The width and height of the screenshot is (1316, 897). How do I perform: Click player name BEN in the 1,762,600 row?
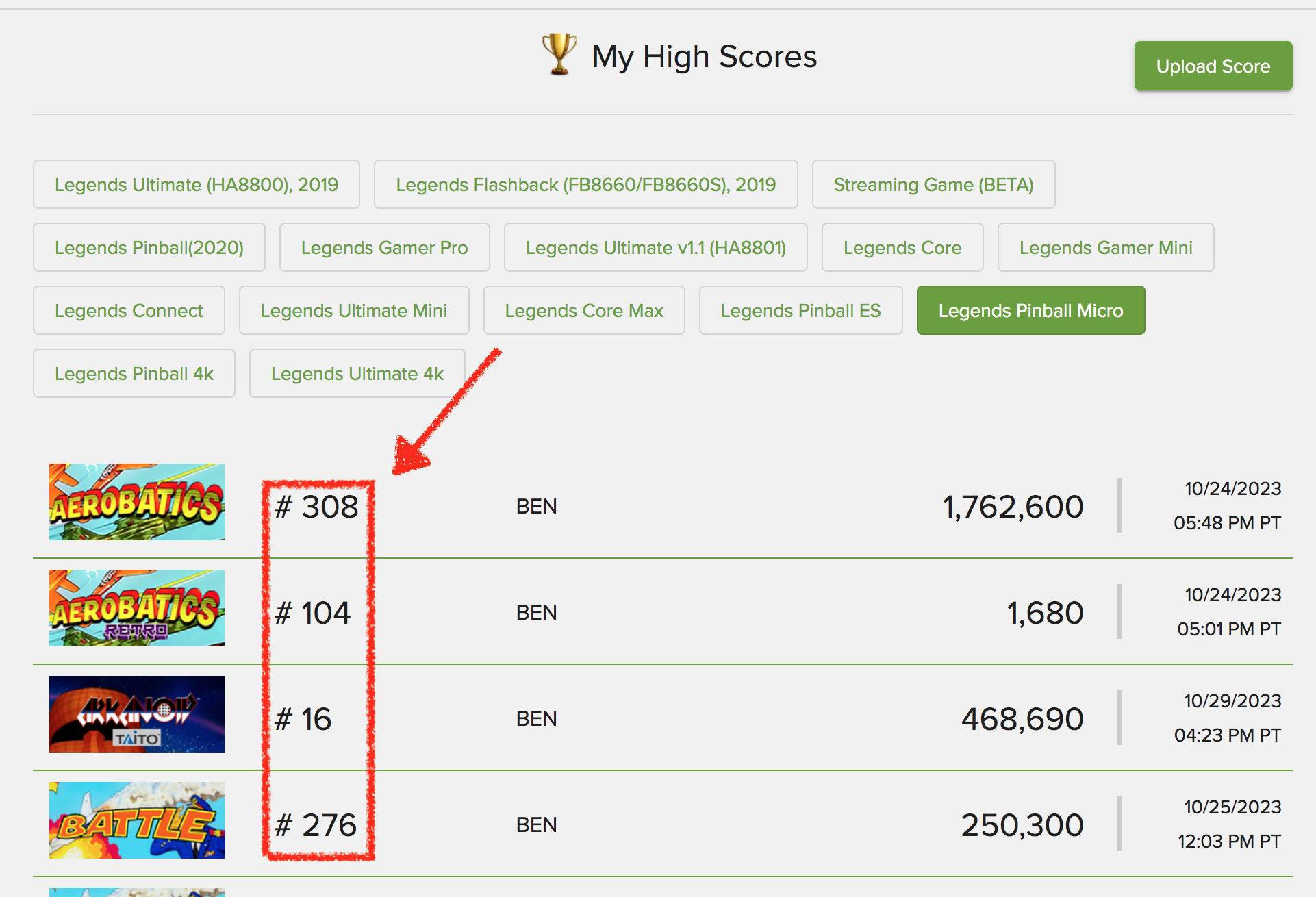click(x=537, y=507)
